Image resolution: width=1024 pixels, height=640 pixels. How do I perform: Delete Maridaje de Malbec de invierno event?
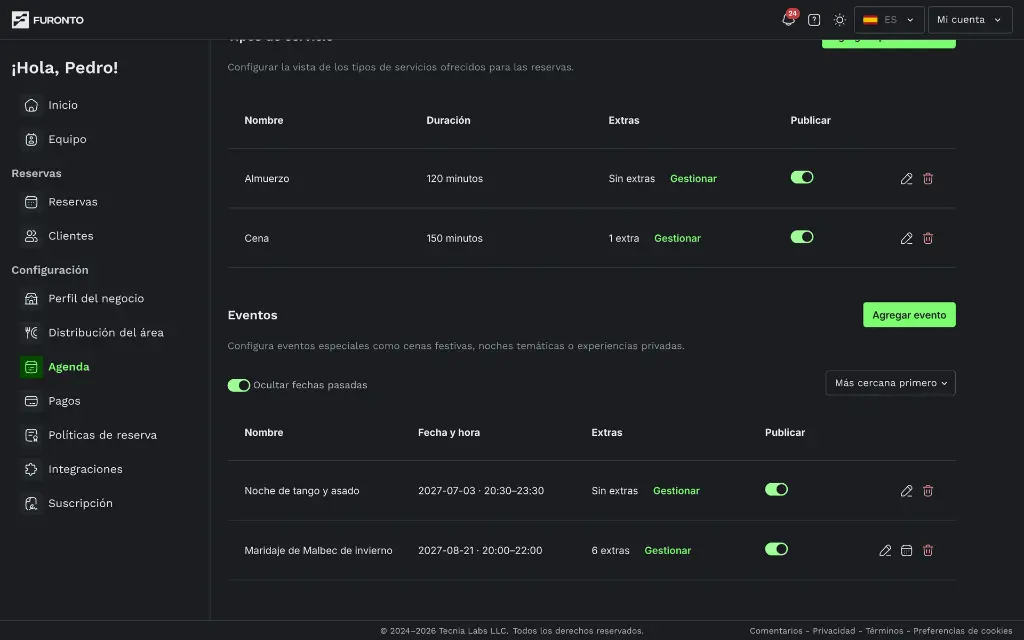click(x=927, y=551)
